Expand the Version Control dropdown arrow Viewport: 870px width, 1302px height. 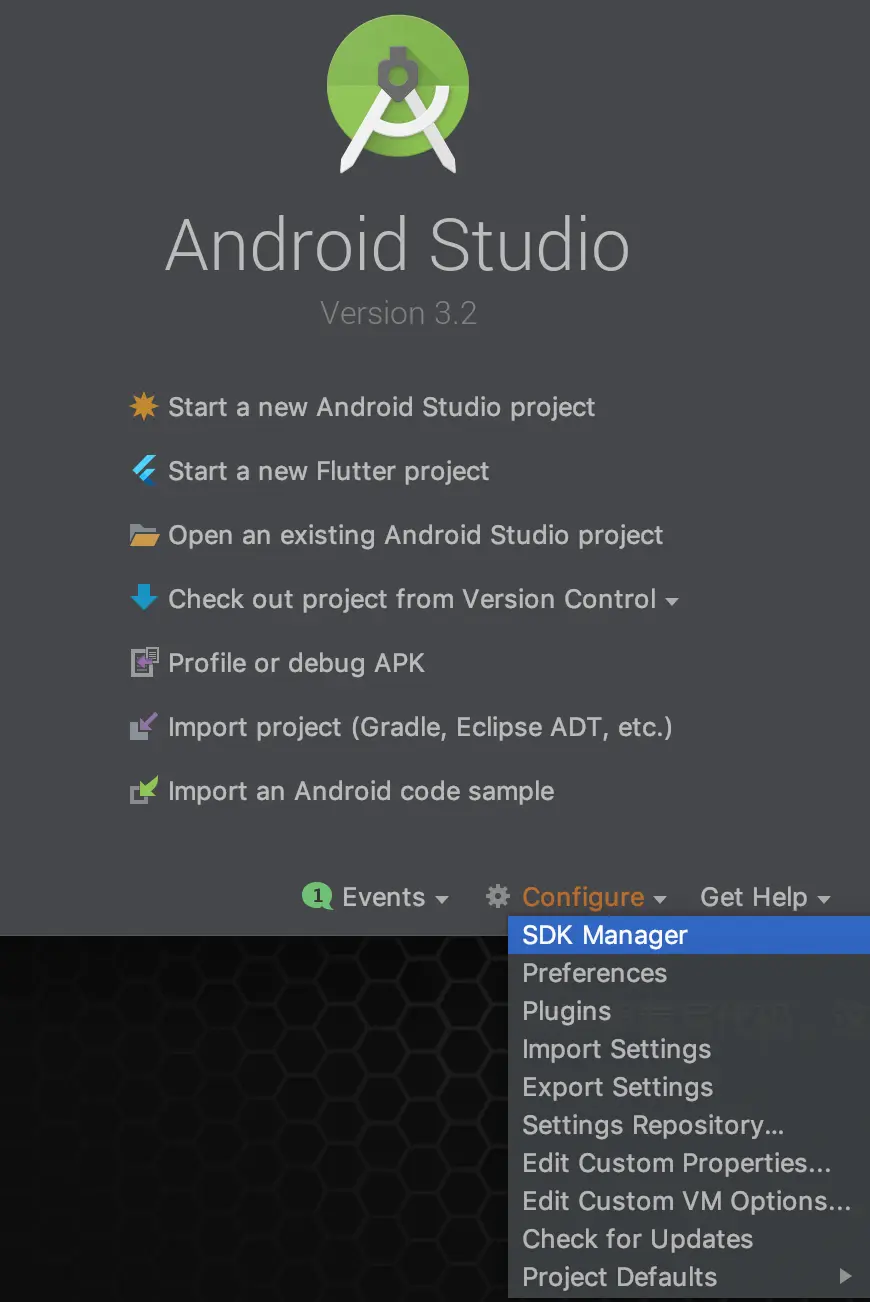coord(672,602)
